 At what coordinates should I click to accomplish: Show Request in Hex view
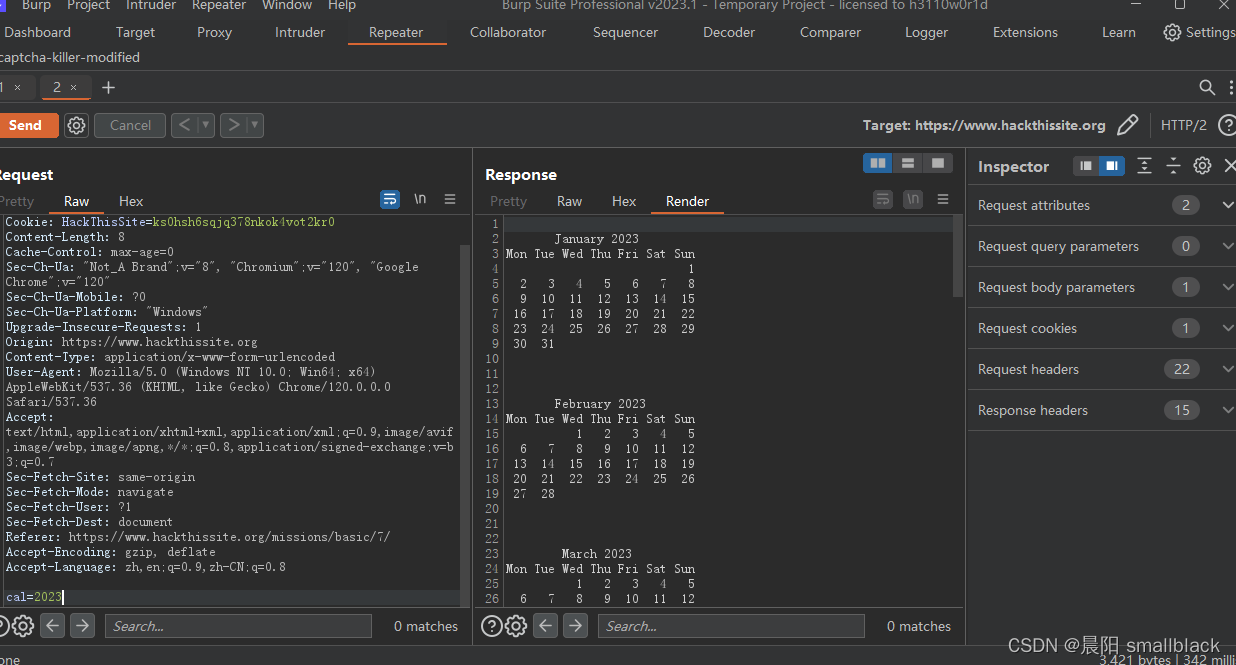[x=131, y=201]
